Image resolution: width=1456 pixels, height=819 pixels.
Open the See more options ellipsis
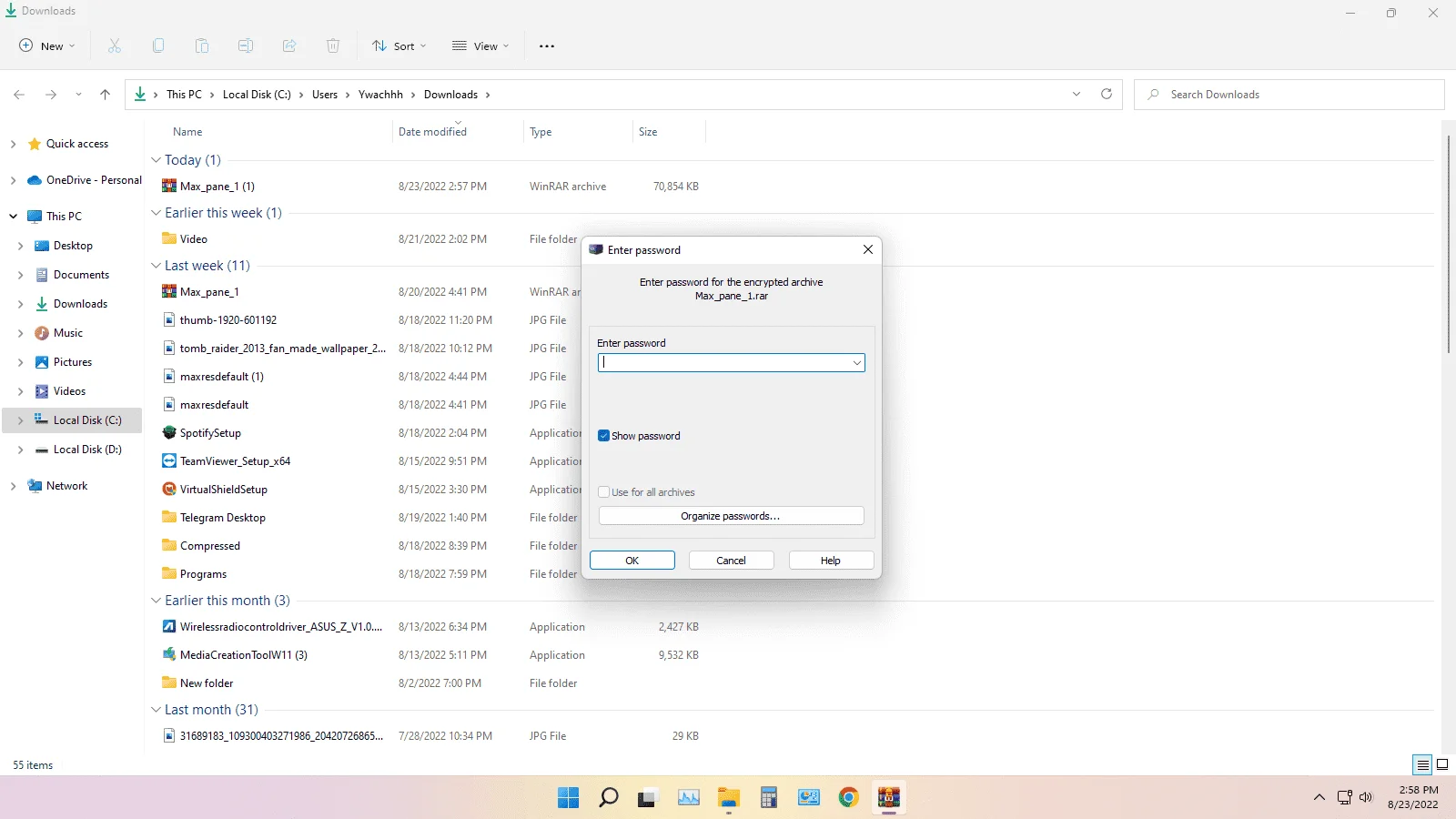tap(547, 46)
